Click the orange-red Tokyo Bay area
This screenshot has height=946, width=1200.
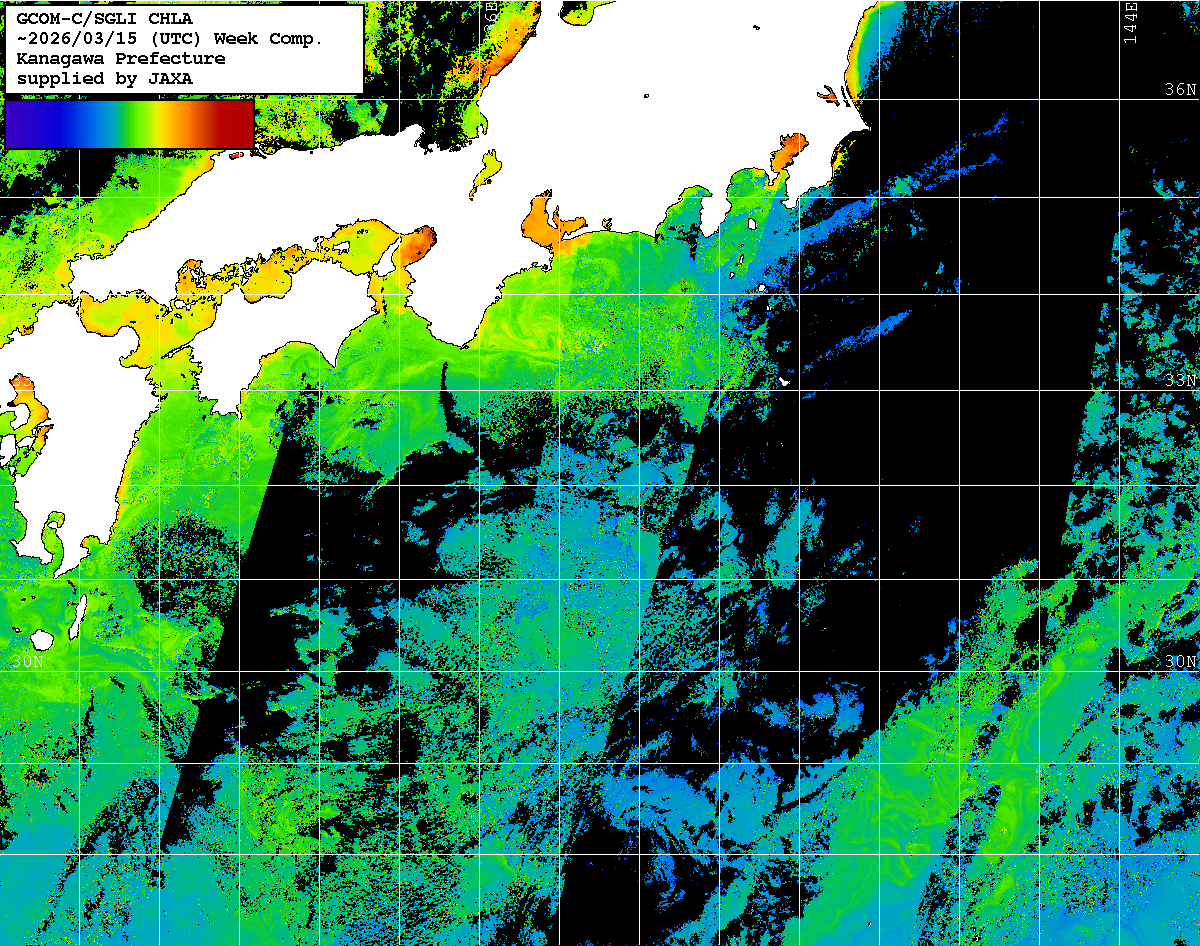(x=787, y=153)
